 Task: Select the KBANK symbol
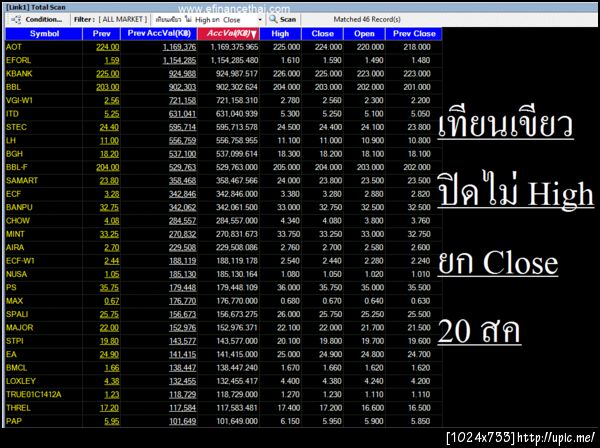tap(19, 74)
